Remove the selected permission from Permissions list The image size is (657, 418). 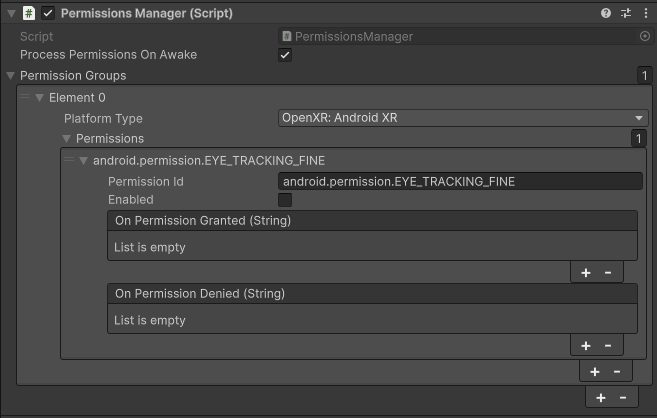click(x=617, y=371)
